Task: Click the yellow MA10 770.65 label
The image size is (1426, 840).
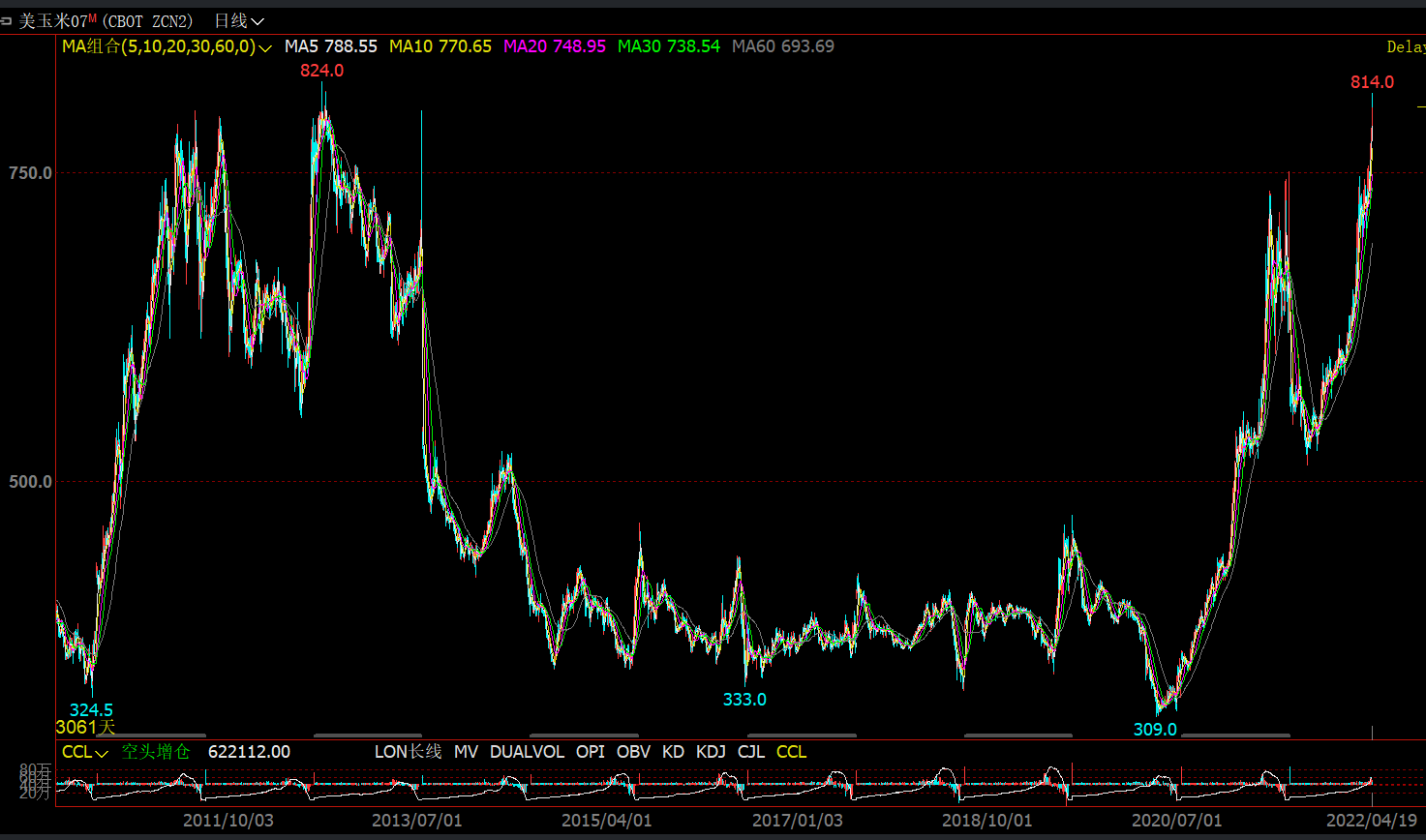Action: 440,45
